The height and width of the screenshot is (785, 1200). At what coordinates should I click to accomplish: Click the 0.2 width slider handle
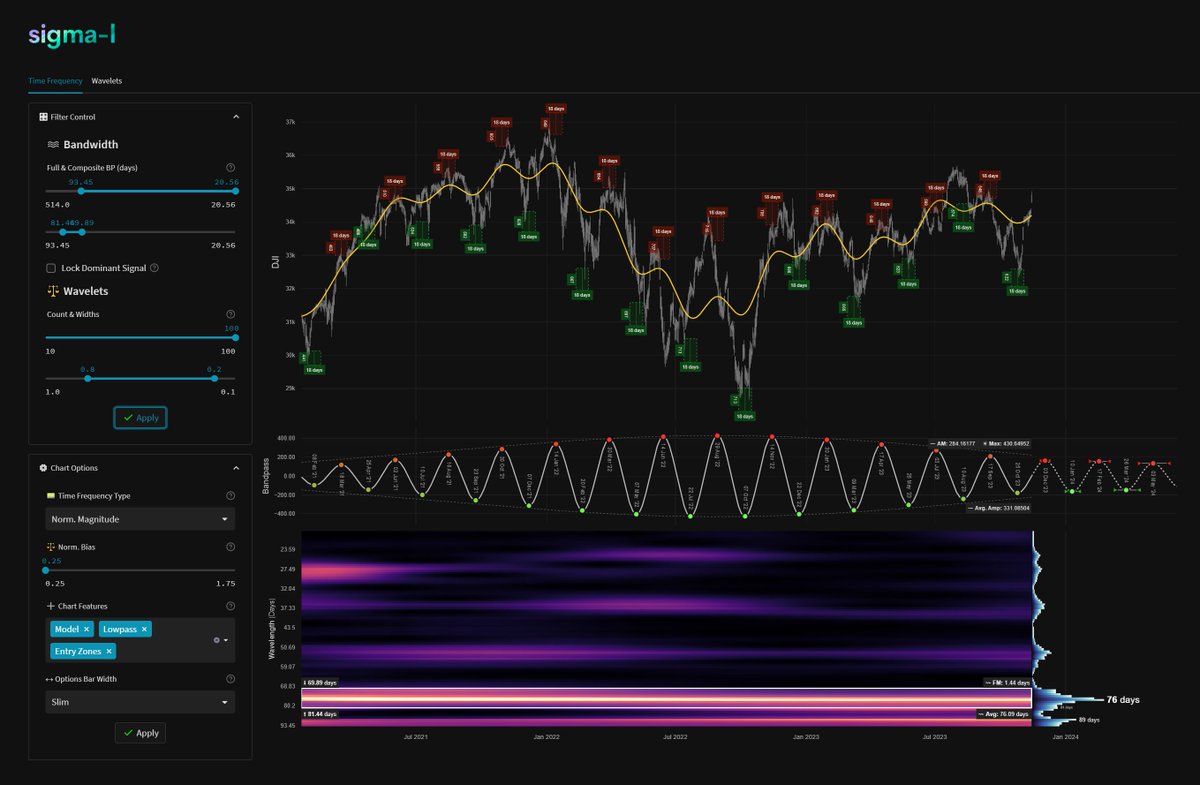point(216,379)
